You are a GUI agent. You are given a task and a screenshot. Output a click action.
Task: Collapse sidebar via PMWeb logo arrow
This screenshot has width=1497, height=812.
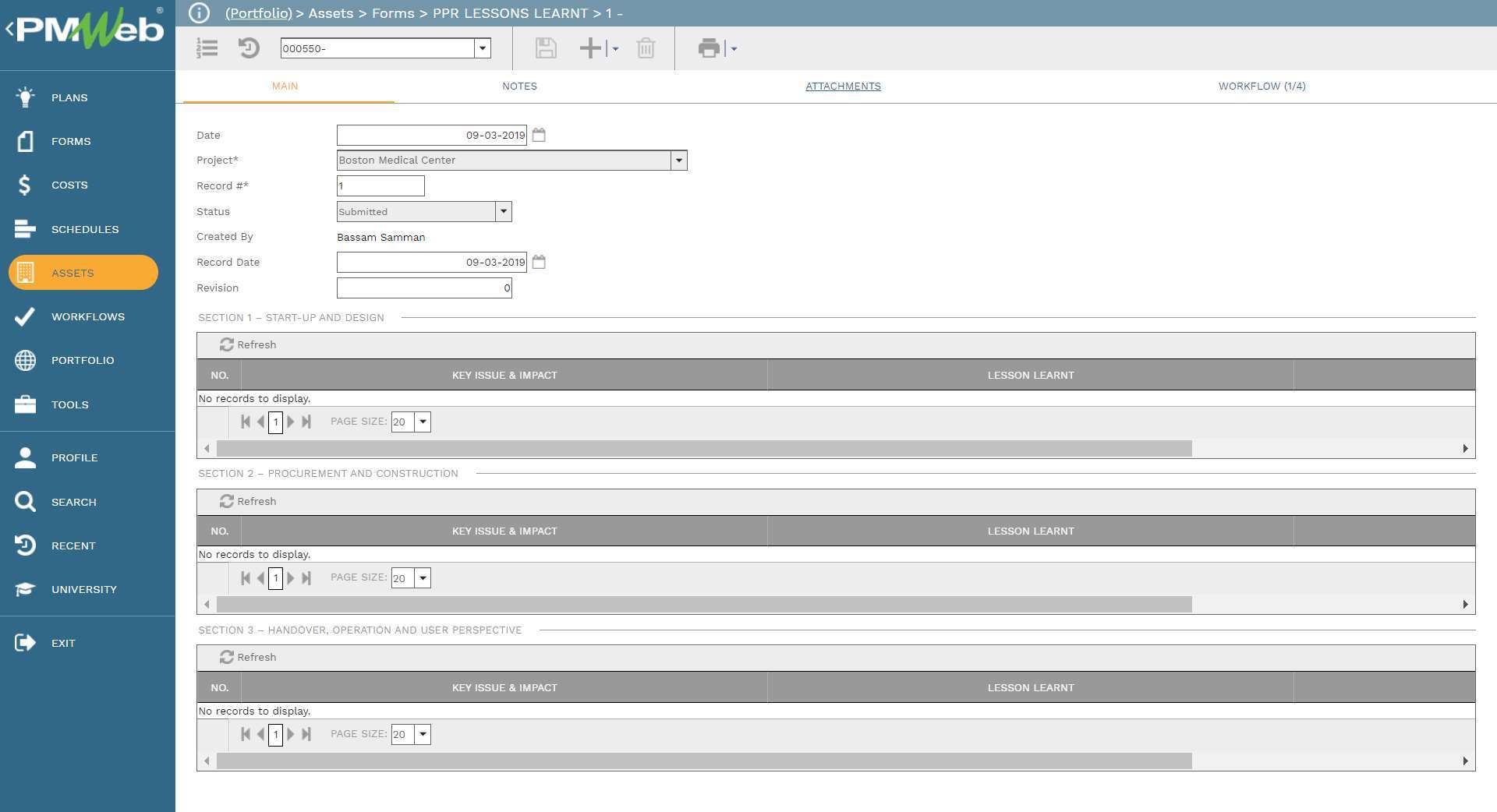9,30
